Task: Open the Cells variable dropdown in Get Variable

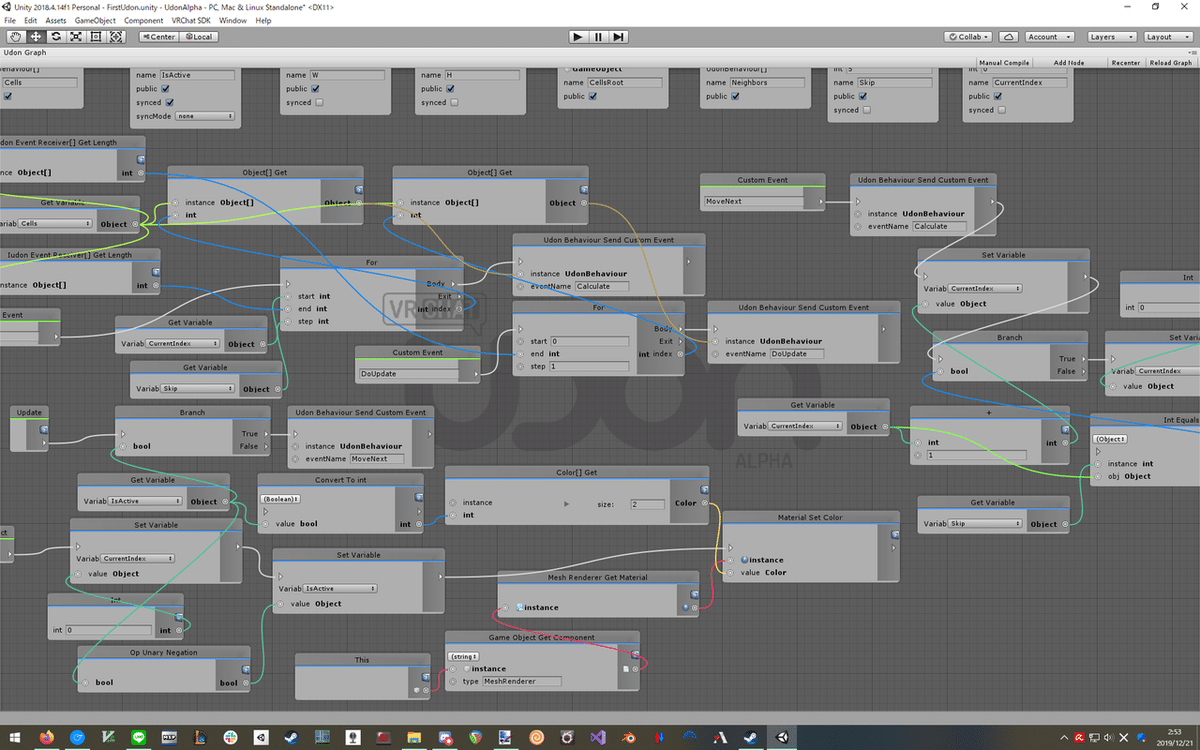Action: [55, 224]
